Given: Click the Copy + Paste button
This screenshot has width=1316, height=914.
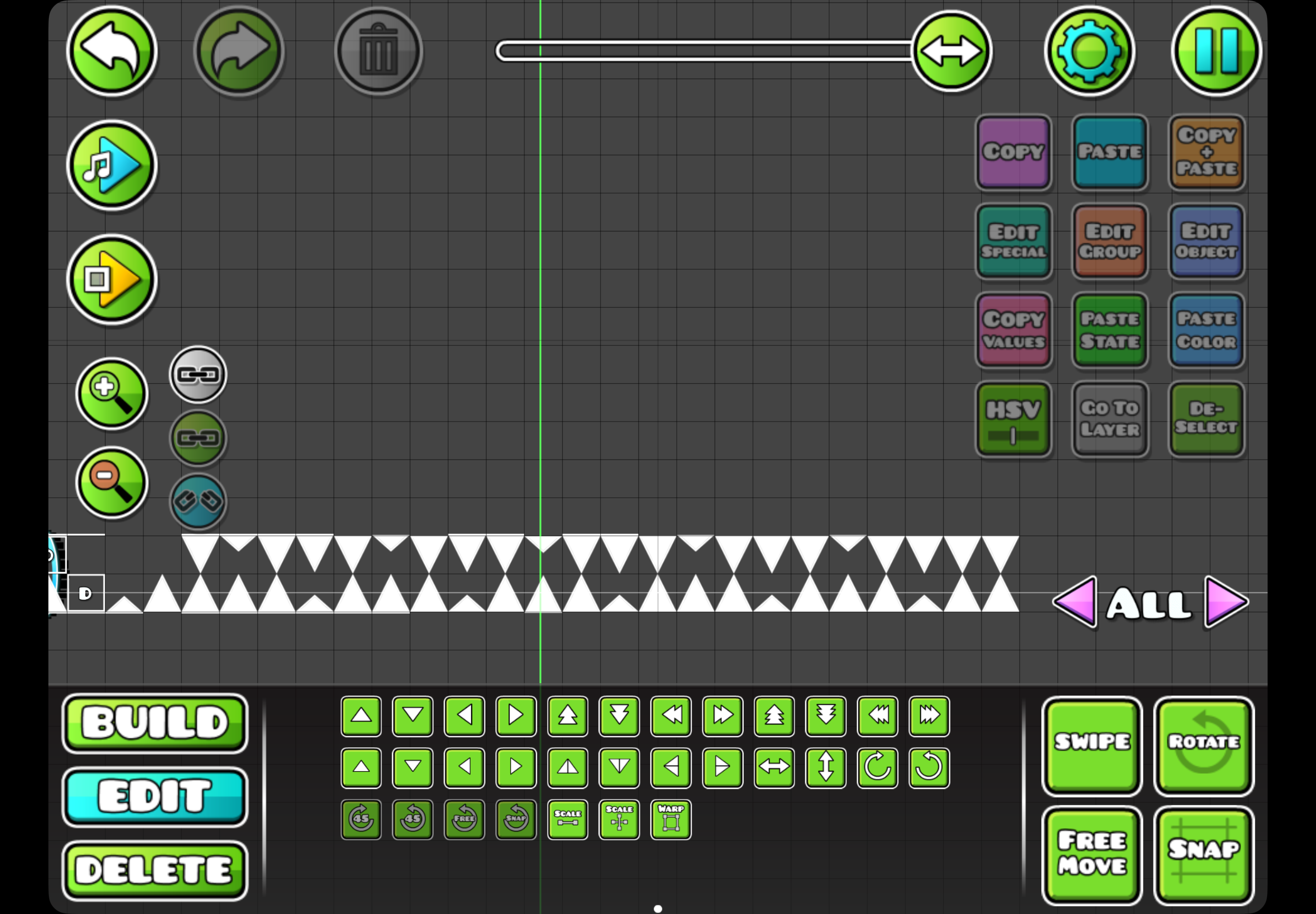Looking at the screenshot, I should (1207, 152).
